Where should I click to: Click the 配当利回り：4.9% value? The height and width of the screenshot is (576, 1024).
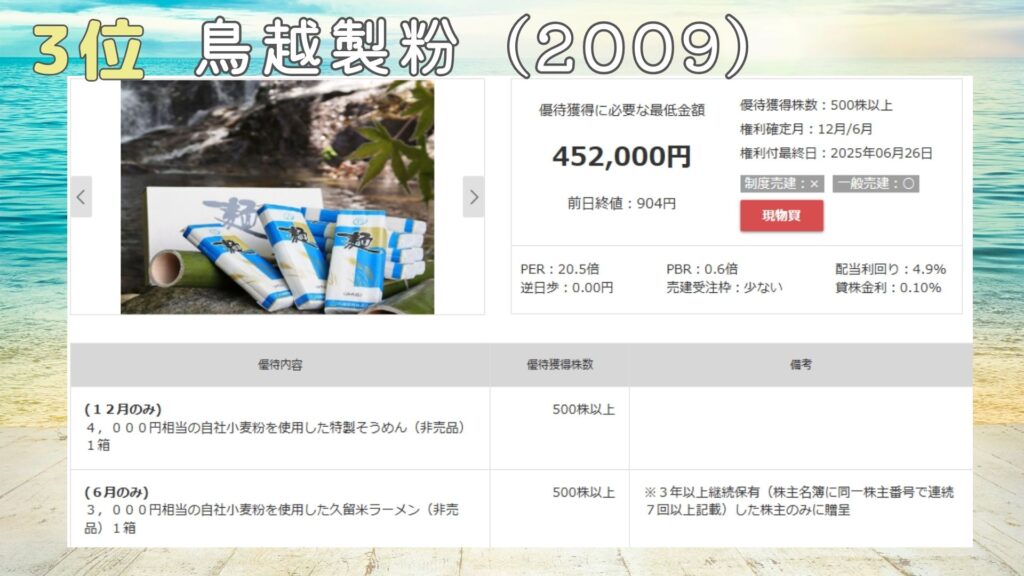(x=890, y=269)
